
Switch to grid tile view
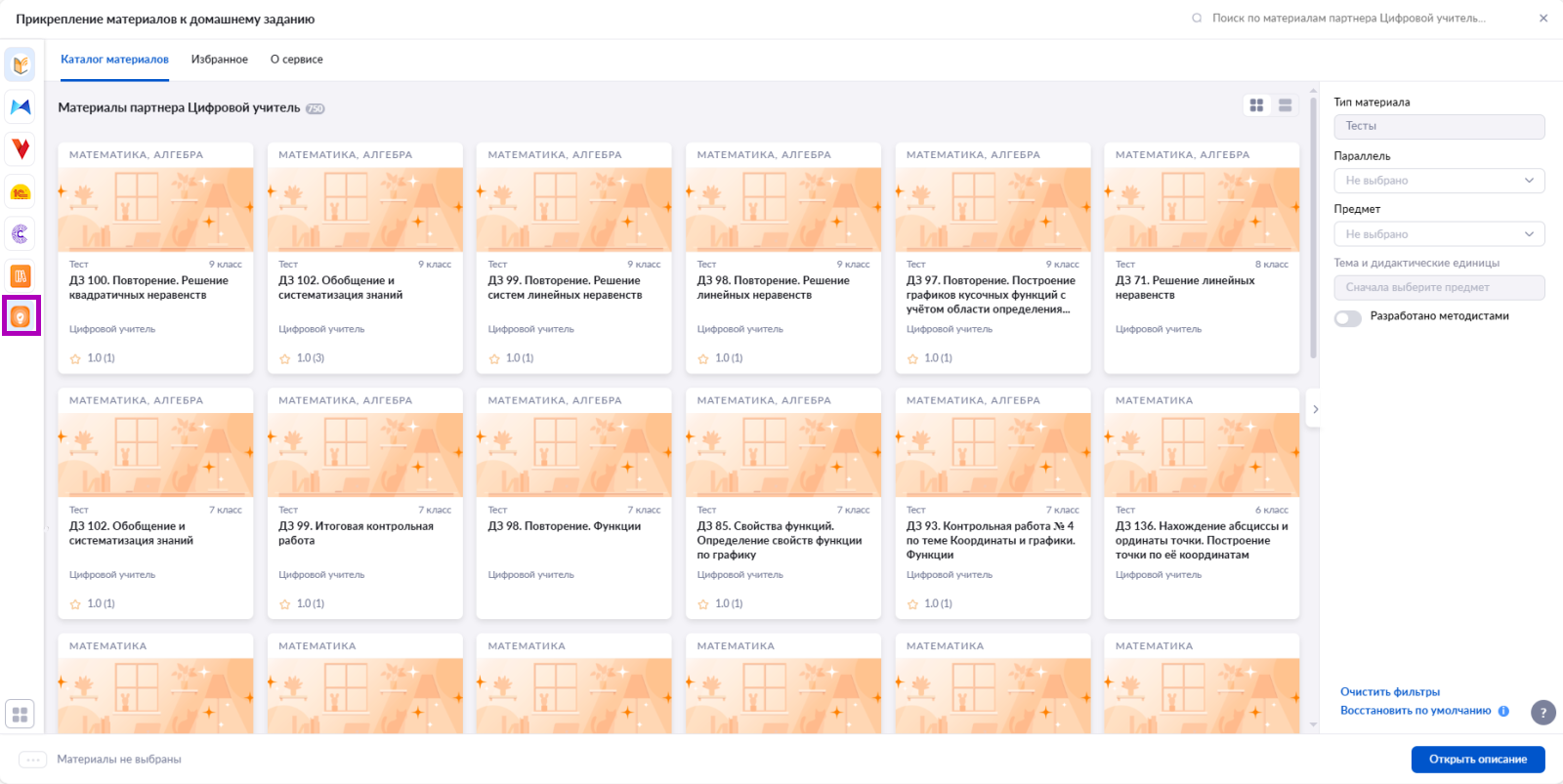pyautogui.click(x=1257, y=105)
